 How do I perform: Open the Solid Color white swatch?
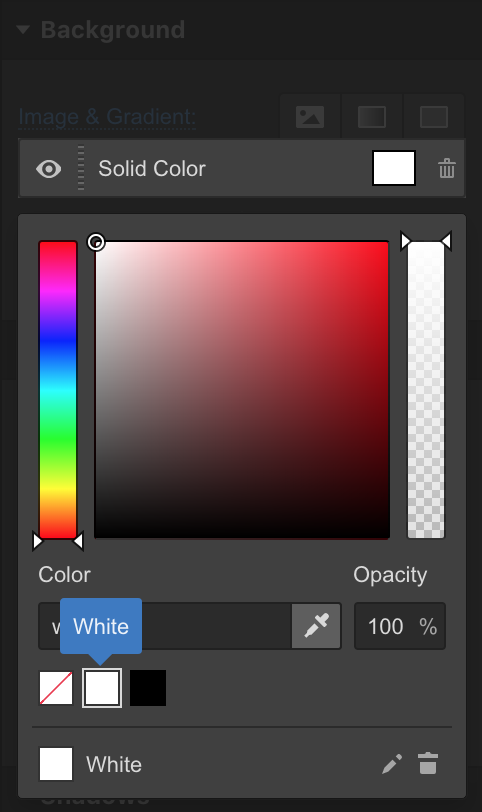click(x=394, y=168)
